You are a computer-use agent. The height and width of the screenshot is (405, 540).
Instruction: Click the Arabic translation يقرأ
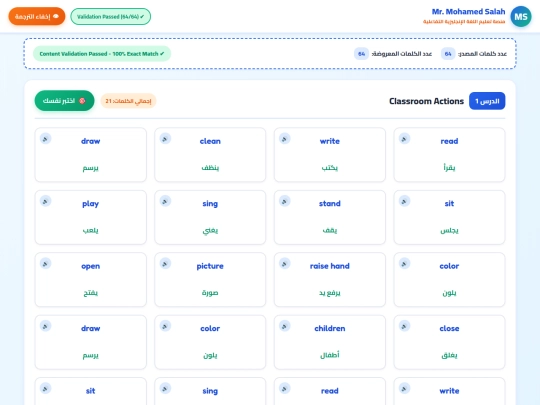coord(449,168)
